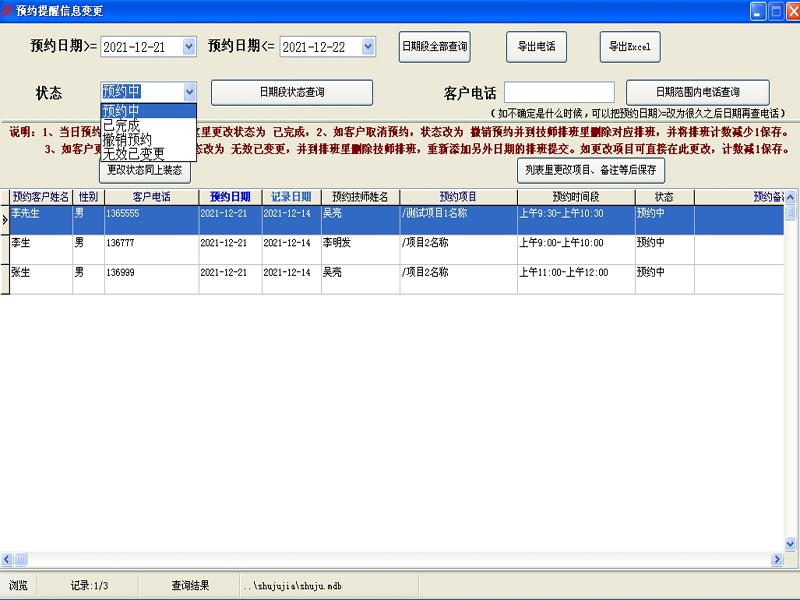This screenshot has width=800, height=600.
Task: Click the horizontal scrollbar right arrow
Action: click(x=777, y=559)
